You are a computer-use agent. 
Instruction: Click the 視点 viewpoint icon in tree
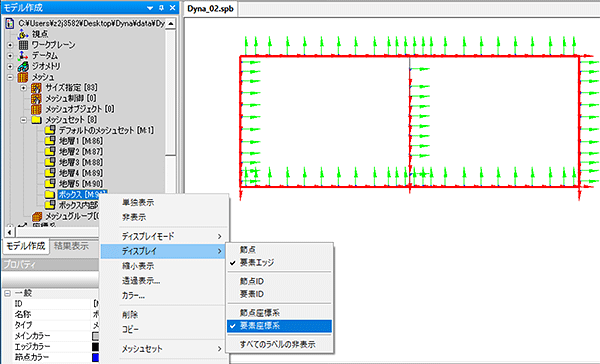pyautogui.click(x=23, y=34)
